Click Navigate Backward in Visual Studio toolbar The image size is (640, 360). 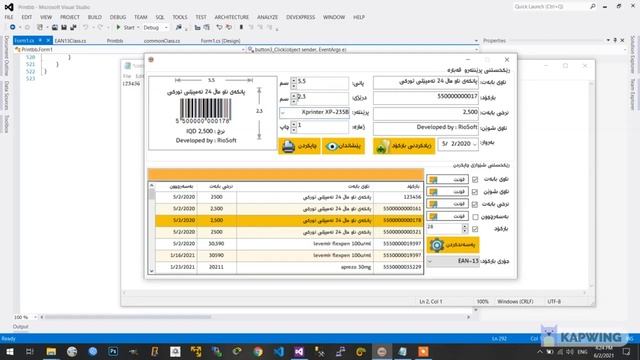click(13, 27)
